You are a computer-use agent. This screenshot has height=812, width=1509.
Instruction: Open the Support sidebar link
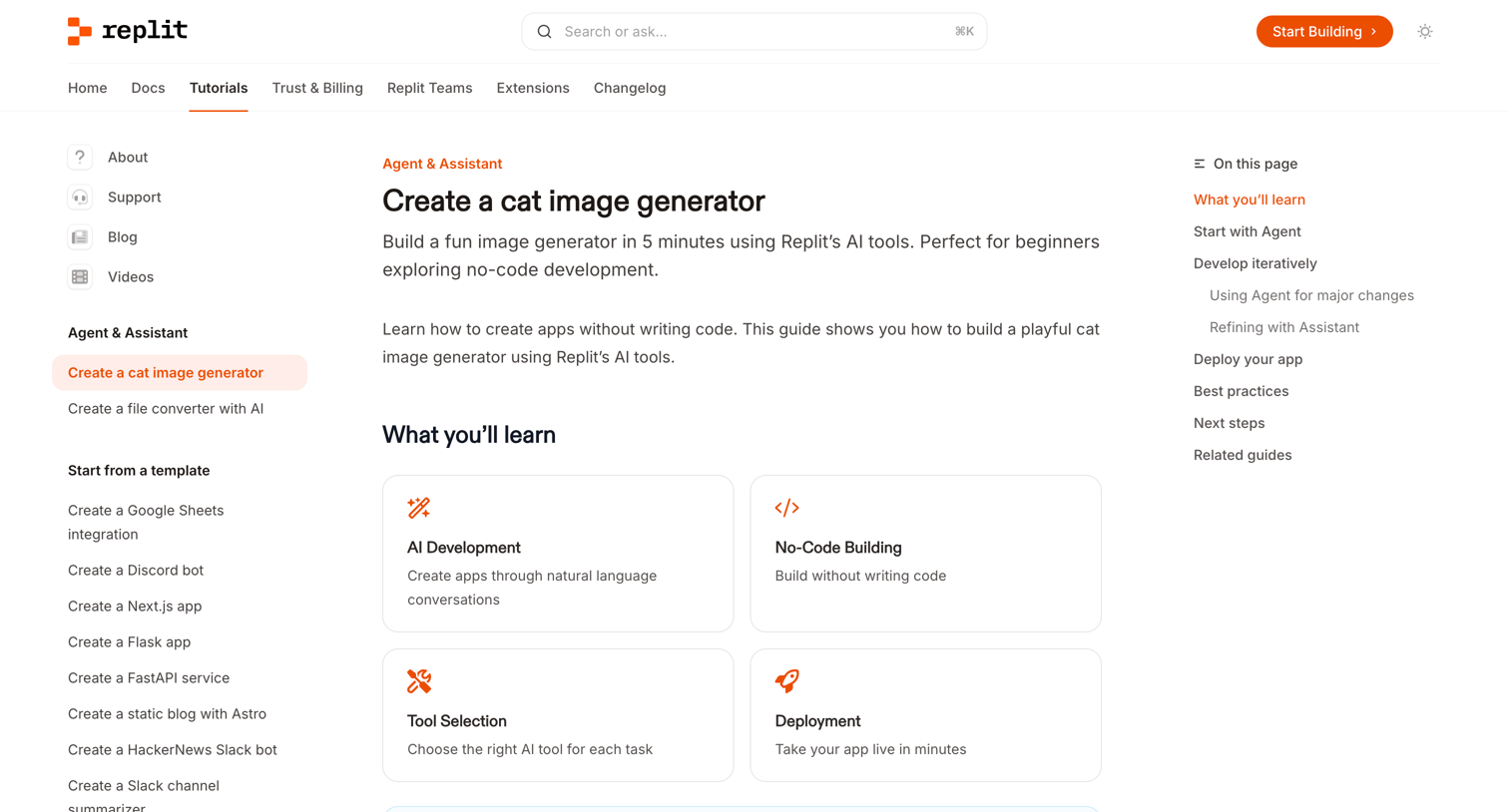[x=135, y=198]
